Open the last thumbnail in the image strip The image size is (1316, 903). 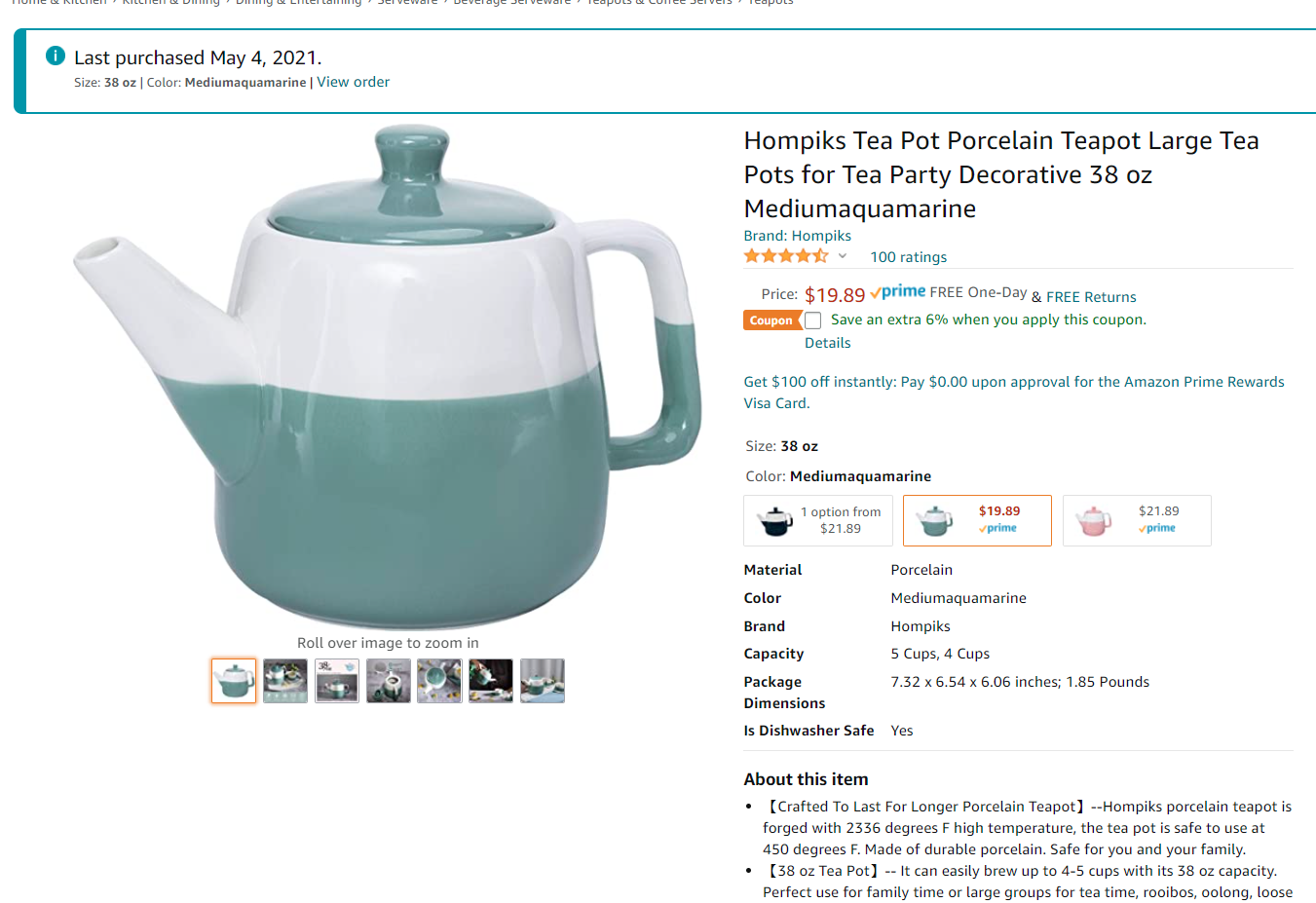pyautogui.click(x=543, y=680)
